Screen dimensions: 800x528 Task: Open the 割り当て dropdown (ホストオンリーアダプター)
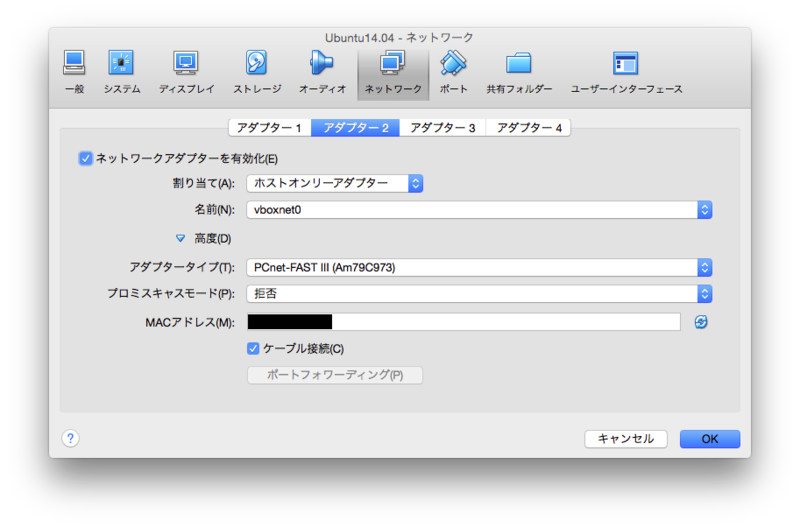[335, 183]
